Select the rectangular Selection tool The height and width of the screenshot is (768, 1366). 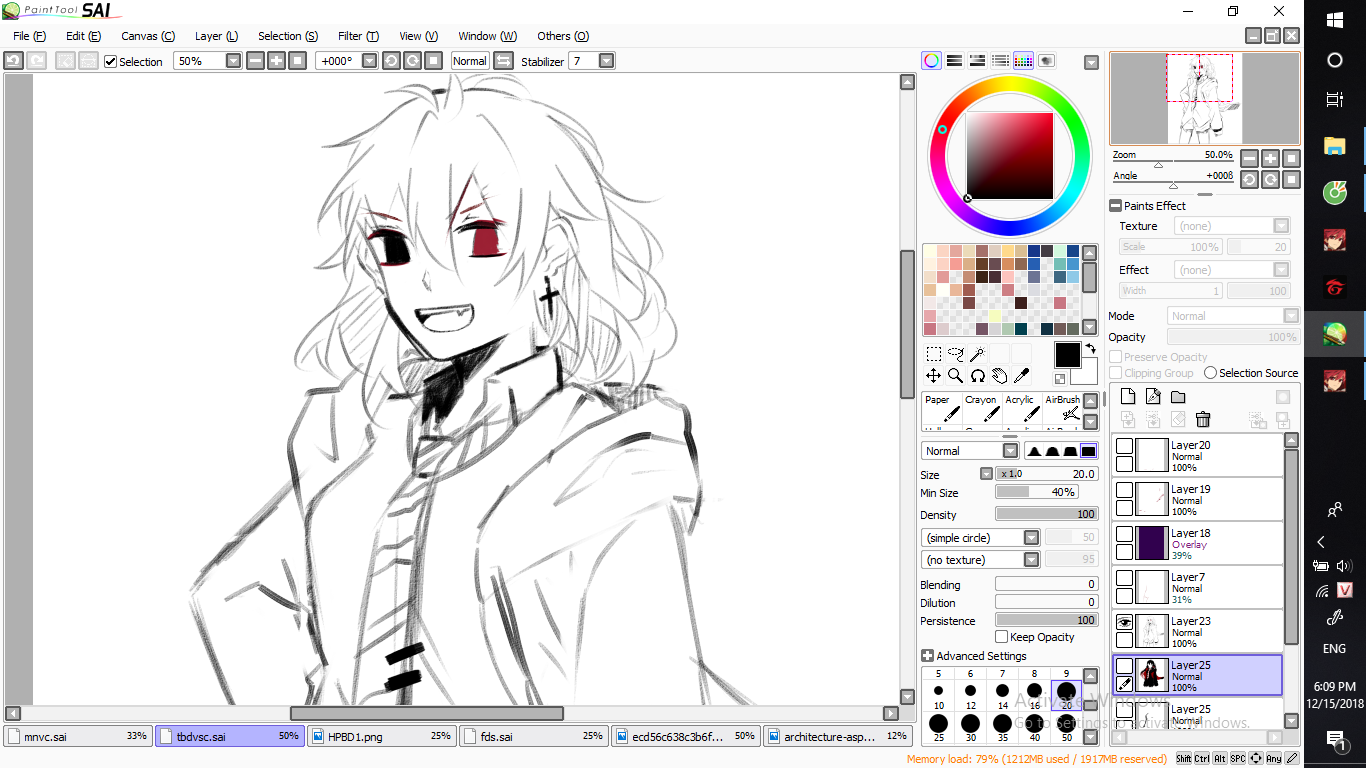pos(933,354)
